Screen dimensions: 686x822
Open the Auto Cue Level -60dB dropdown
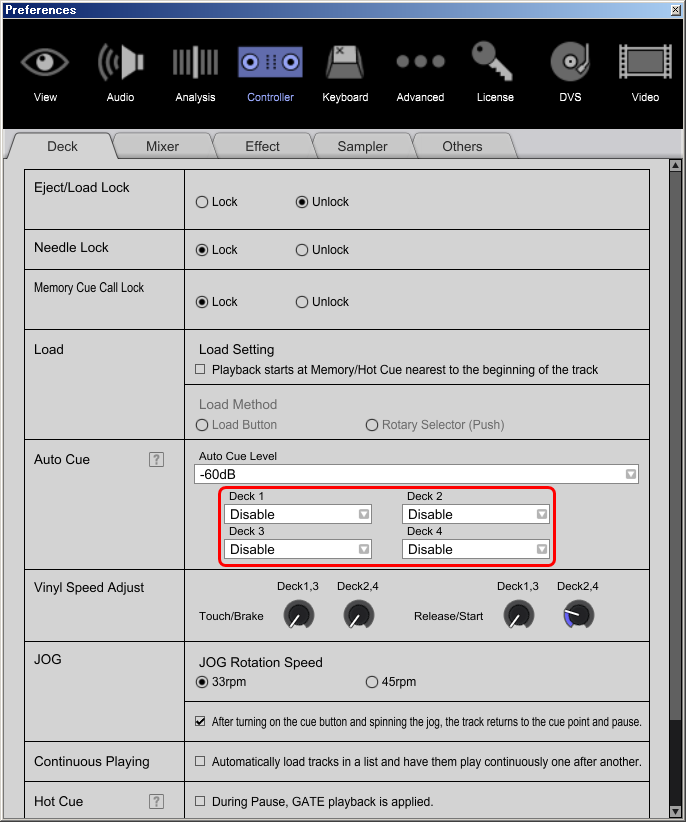click(416, 474)
